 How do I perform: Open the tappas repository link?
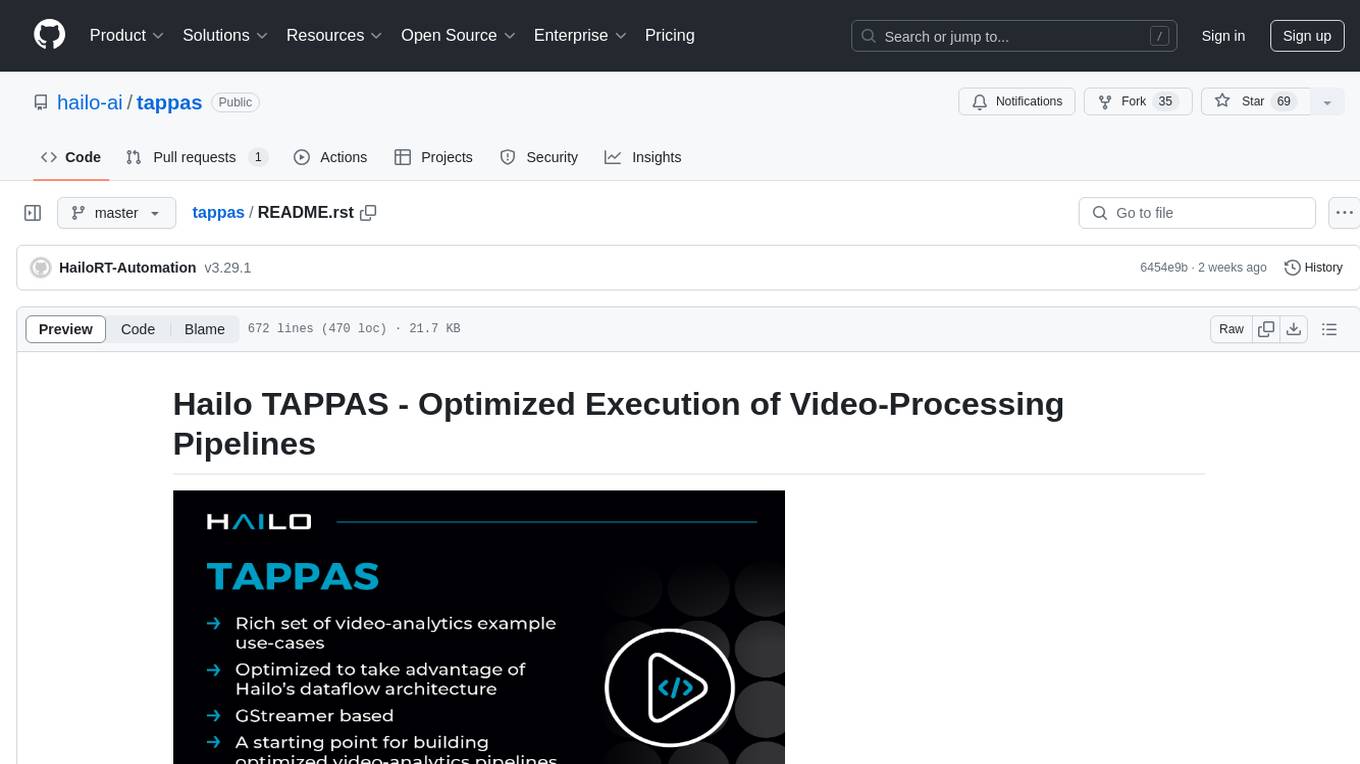pos(169,102)
